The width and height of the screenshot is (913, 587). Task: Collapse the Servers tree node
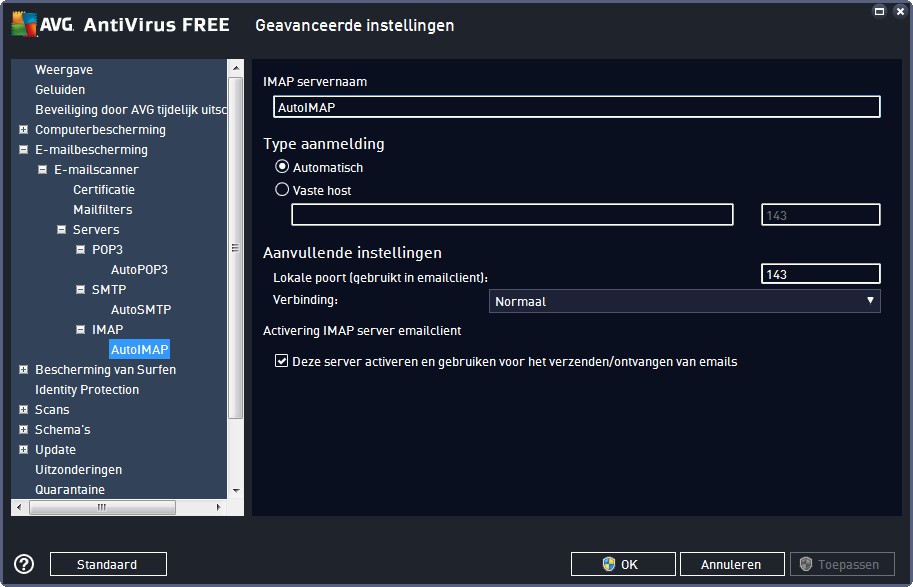pyautogui.click(x=61, y=229)
